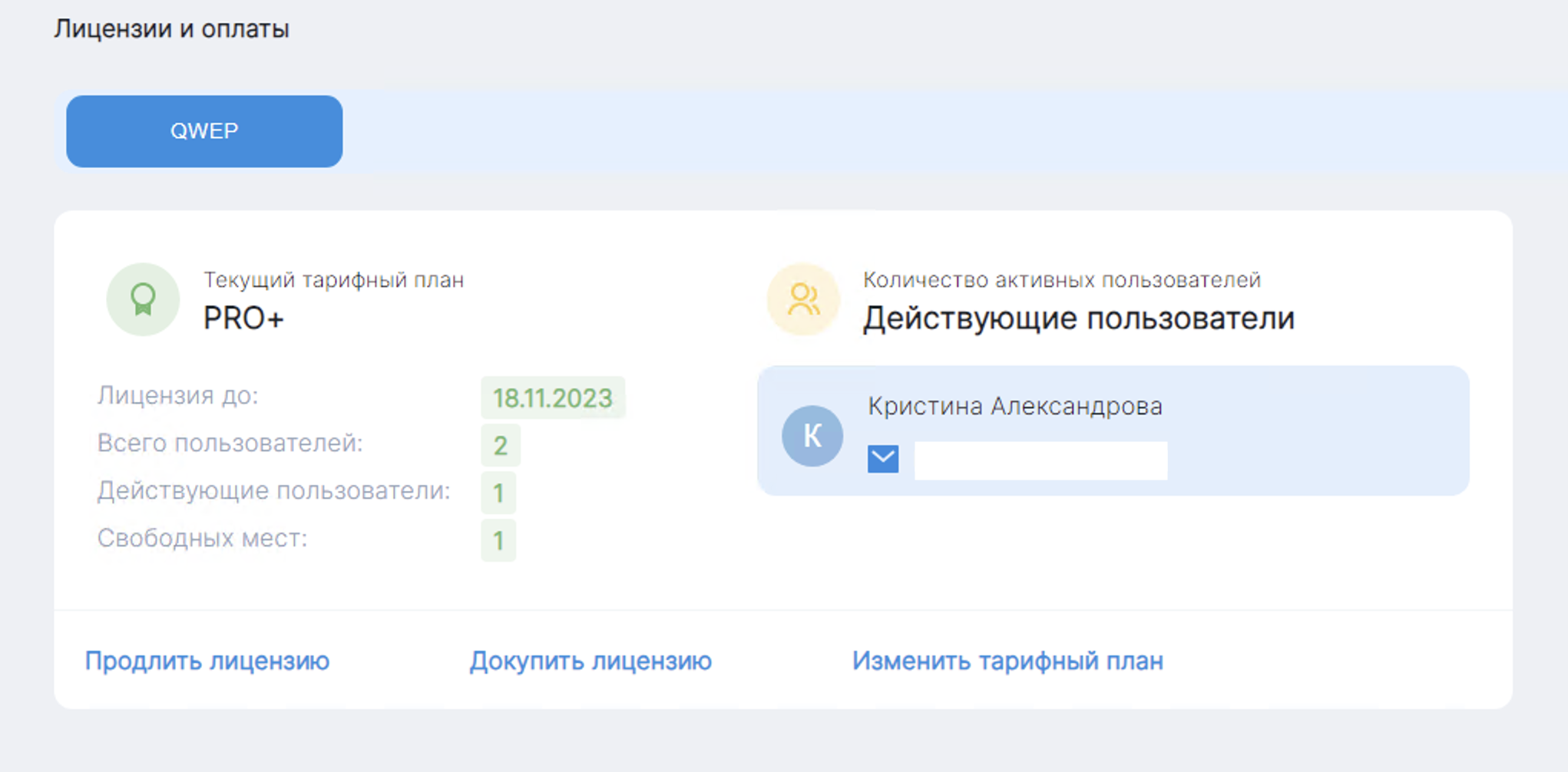Click the value 1 for Свободных мест
The height and width of the screenshot is (772, 1568).
click(x=498, y=540)
